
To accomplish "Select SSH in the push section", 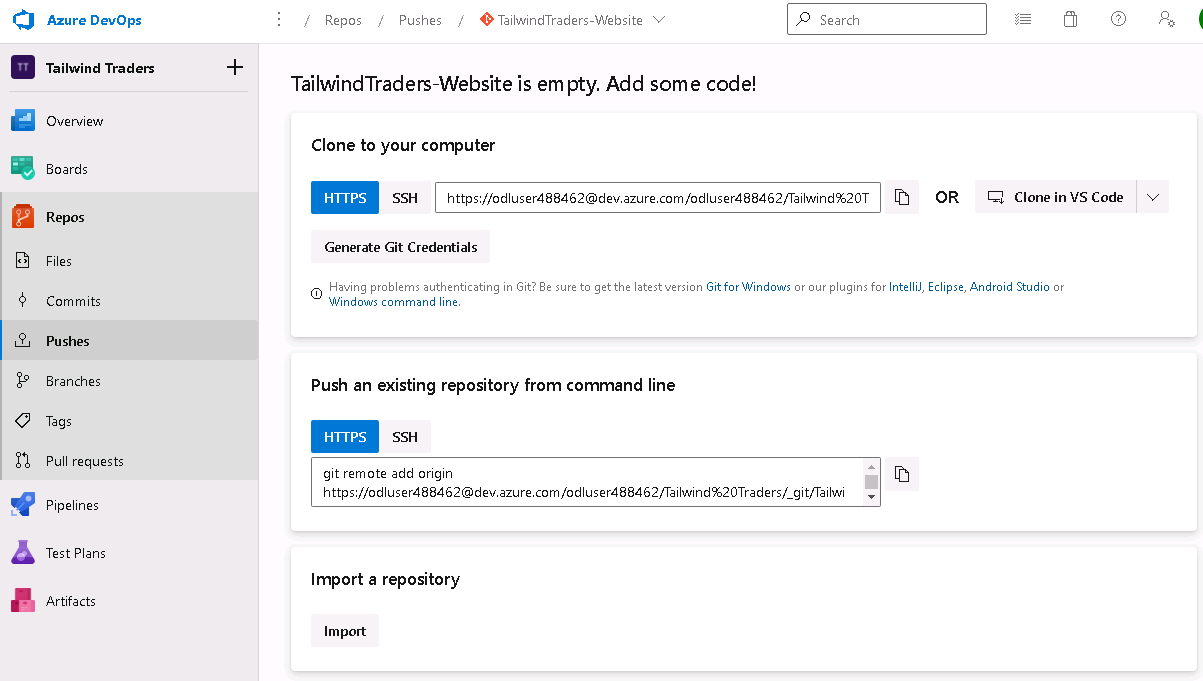I will tap(405, 436).
